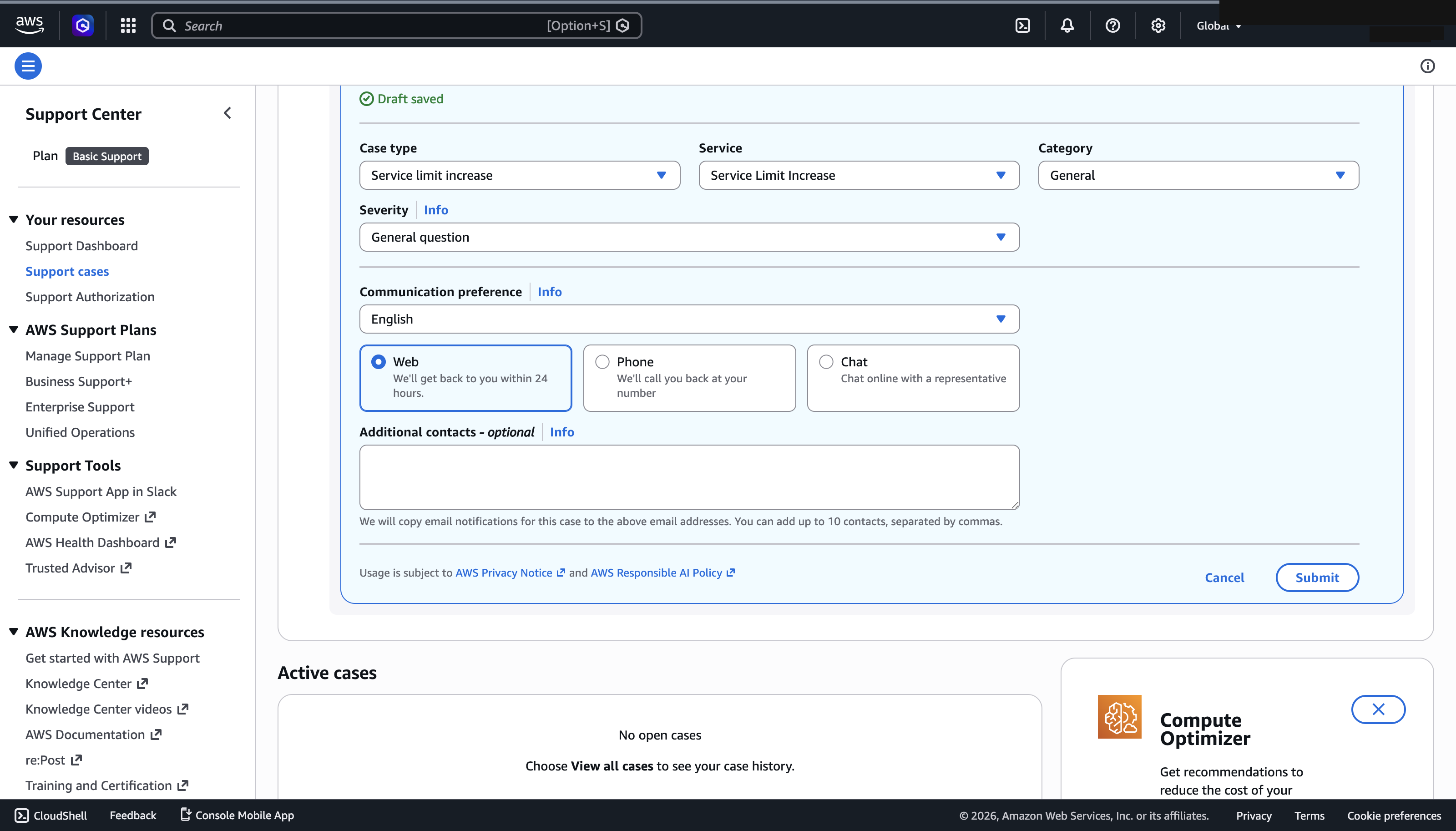The height and width of the screenshot is (831, 1456).
Task: Click the AWS logo home icon
Action: (x=29, y=25)
